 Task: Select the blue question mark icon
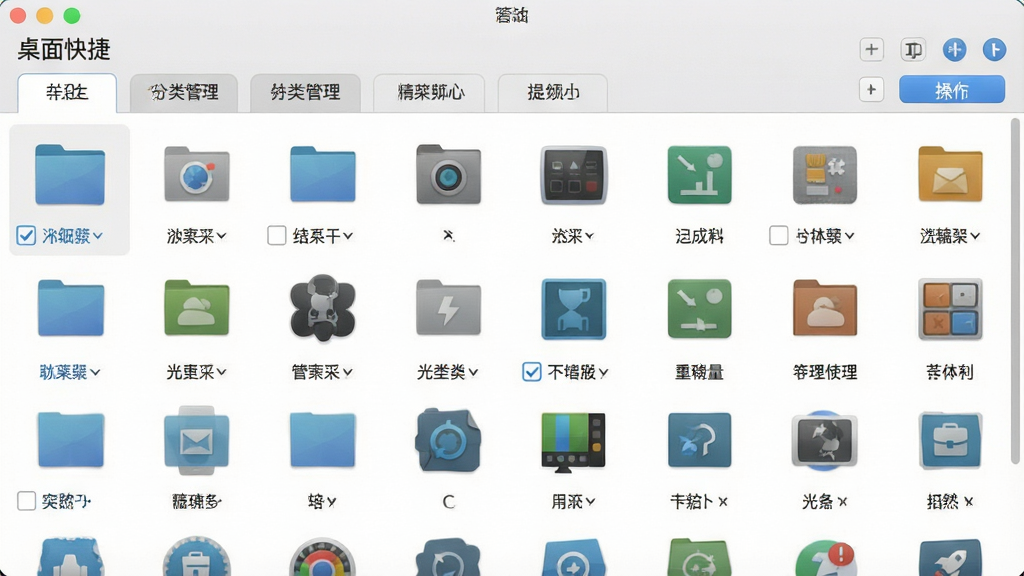pos(699,440)
